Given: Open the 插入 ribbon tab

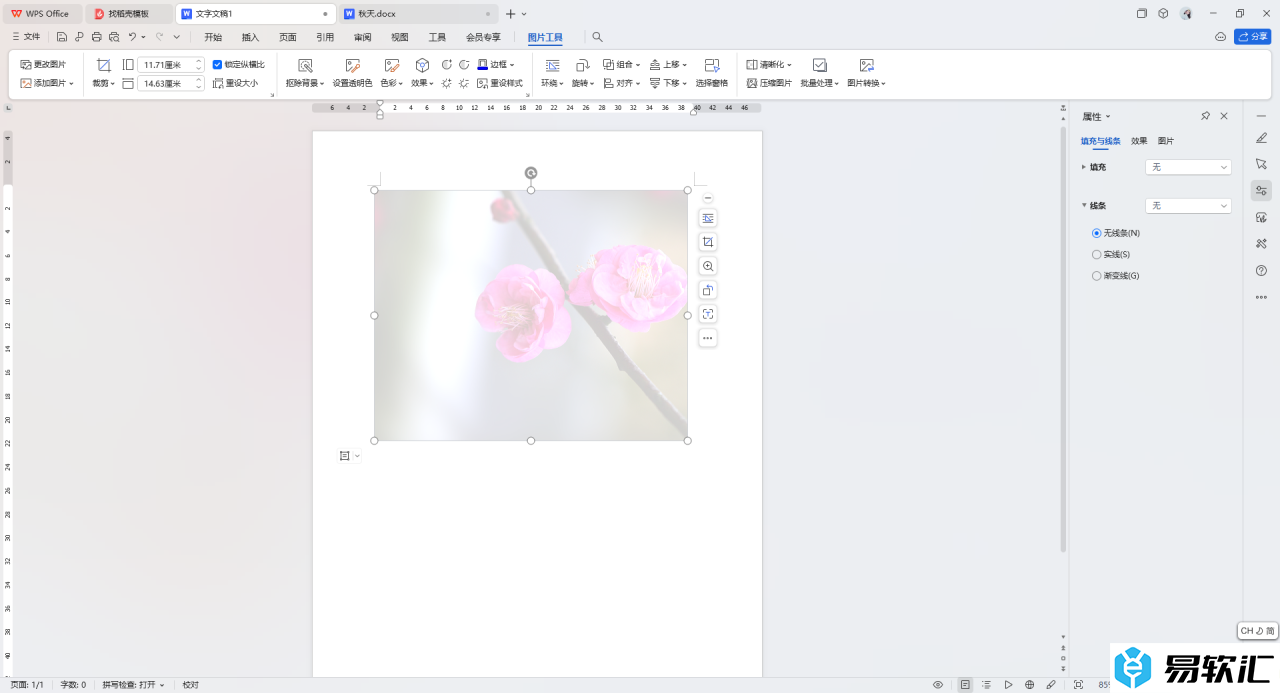Looking at the screenshot, I should pos(250,37).
